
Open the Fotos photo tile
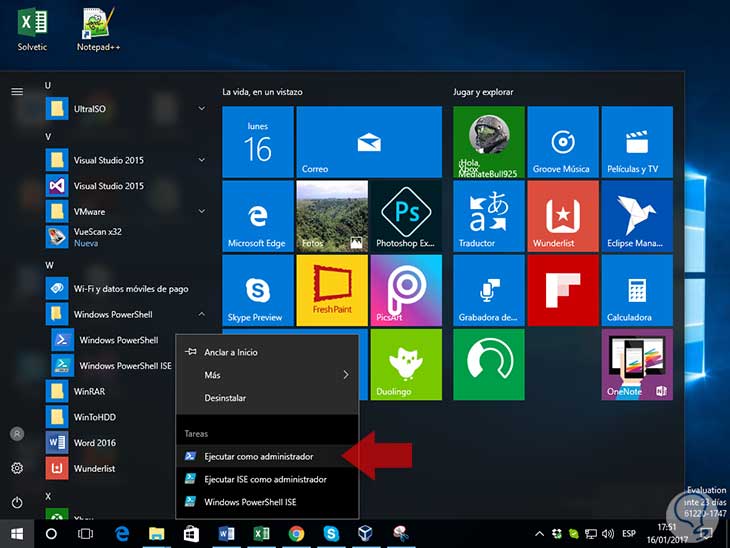332,216
